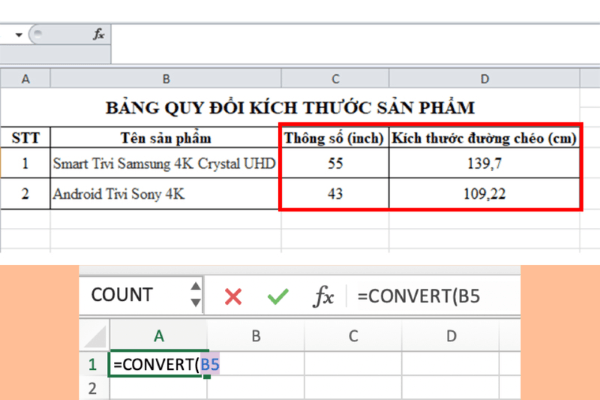This screenshot has width=600, height=400.
Task: Click the cell with value 43
Action: pyautogui.click(x=335, y=194)
